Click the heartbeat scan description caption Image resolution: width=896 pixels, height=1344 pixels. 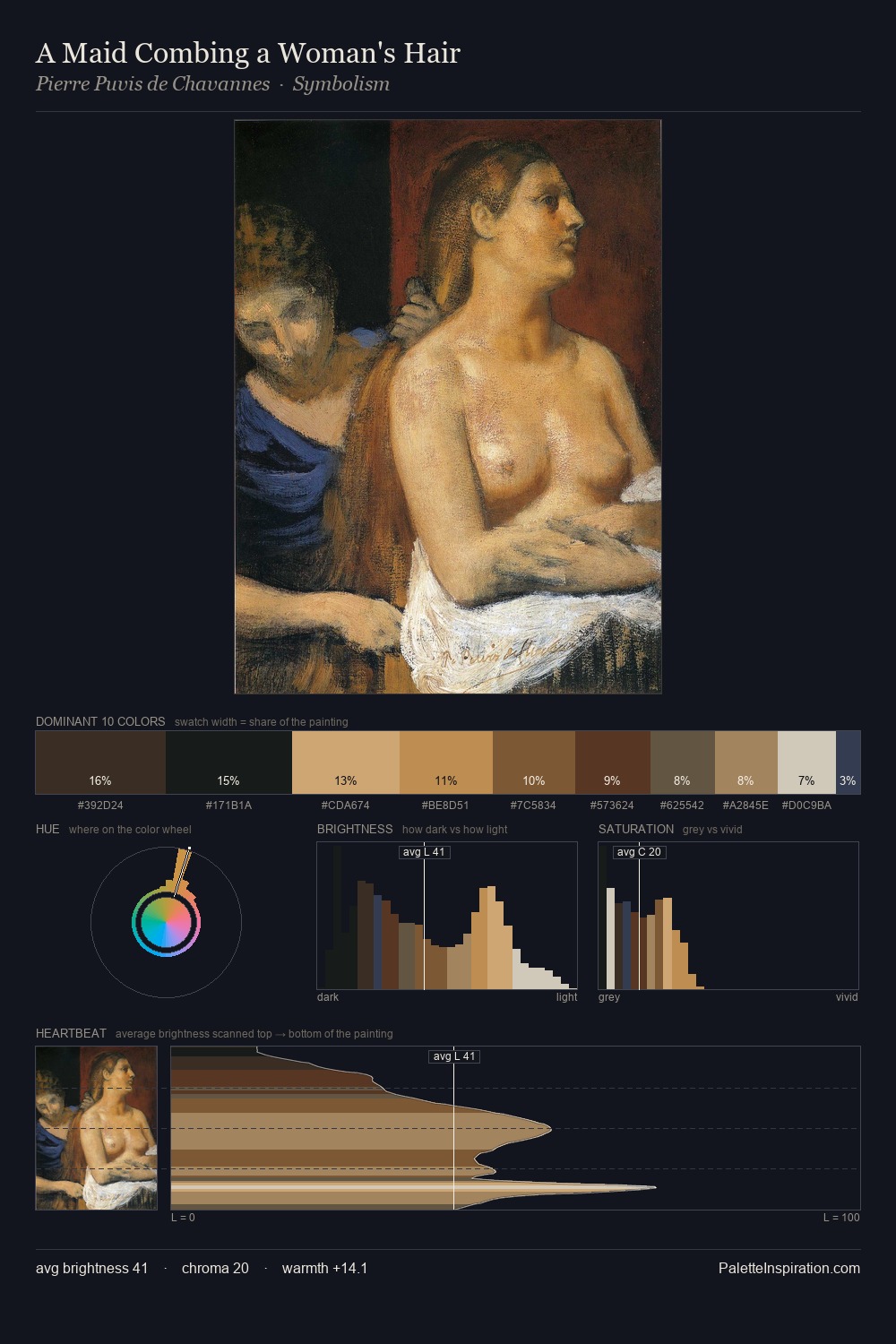(254, 1034)
